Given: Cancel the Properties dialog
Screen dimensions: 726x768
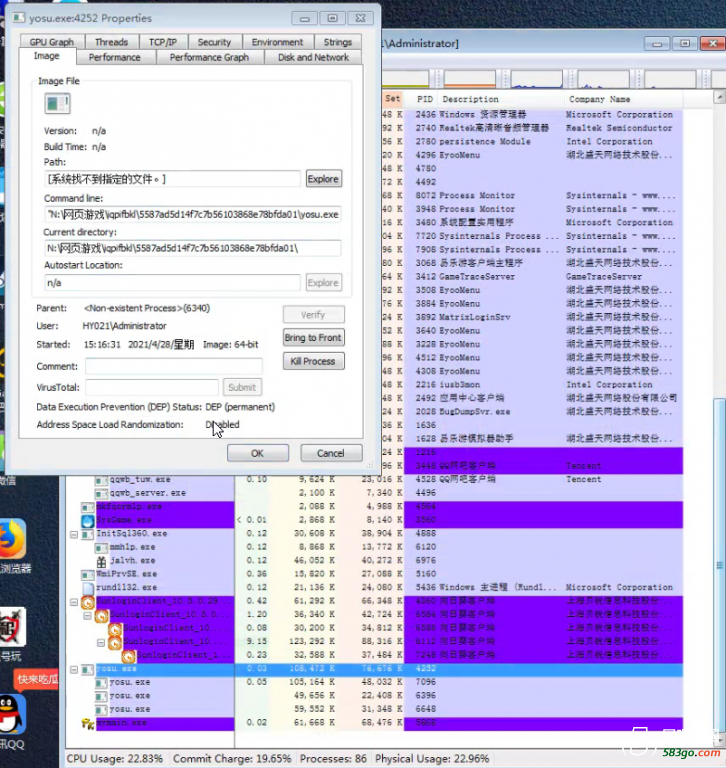Looking at the screenshot, I should coord(331,453).
